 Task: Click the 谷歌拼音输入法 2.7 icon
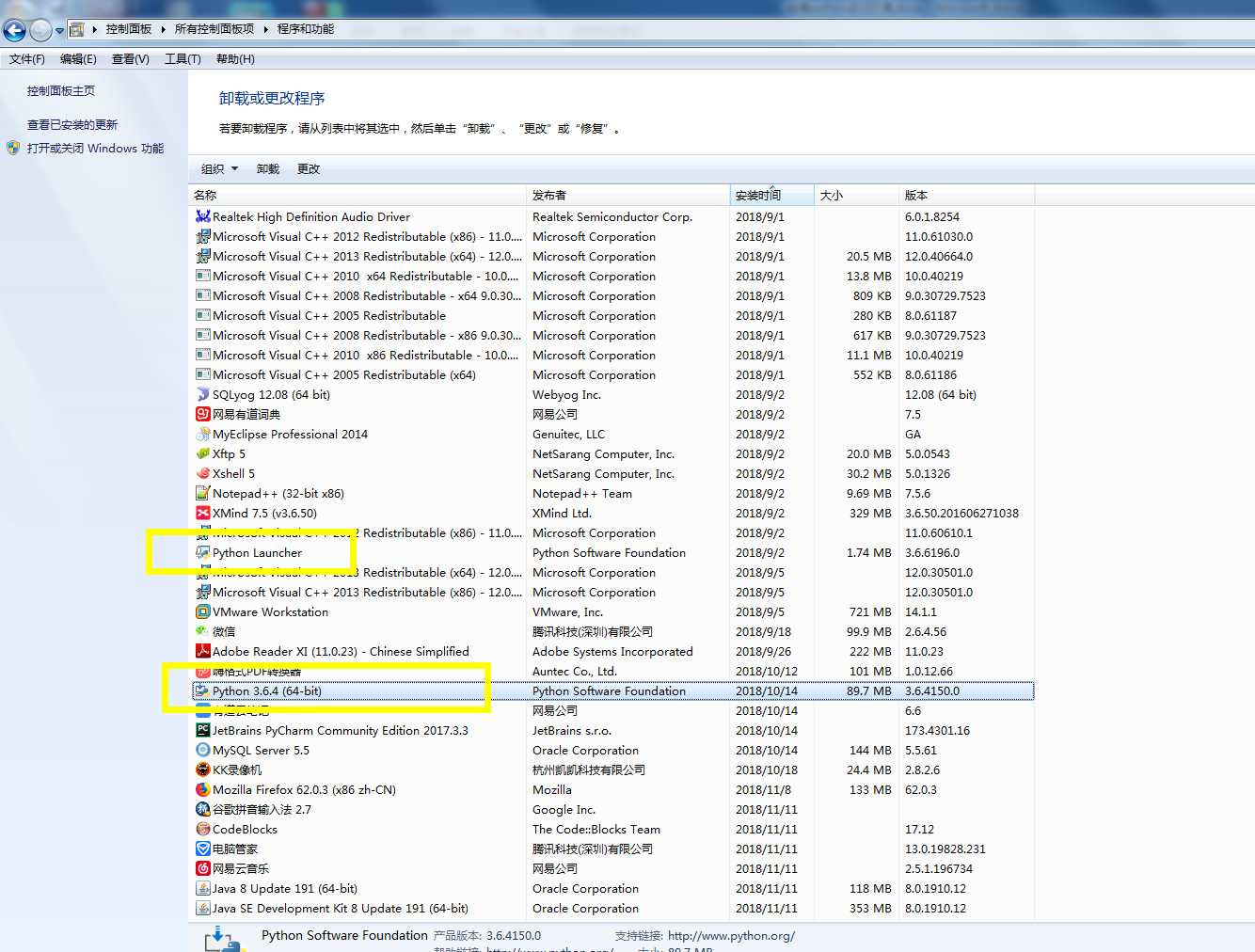[x=202, y=809]
